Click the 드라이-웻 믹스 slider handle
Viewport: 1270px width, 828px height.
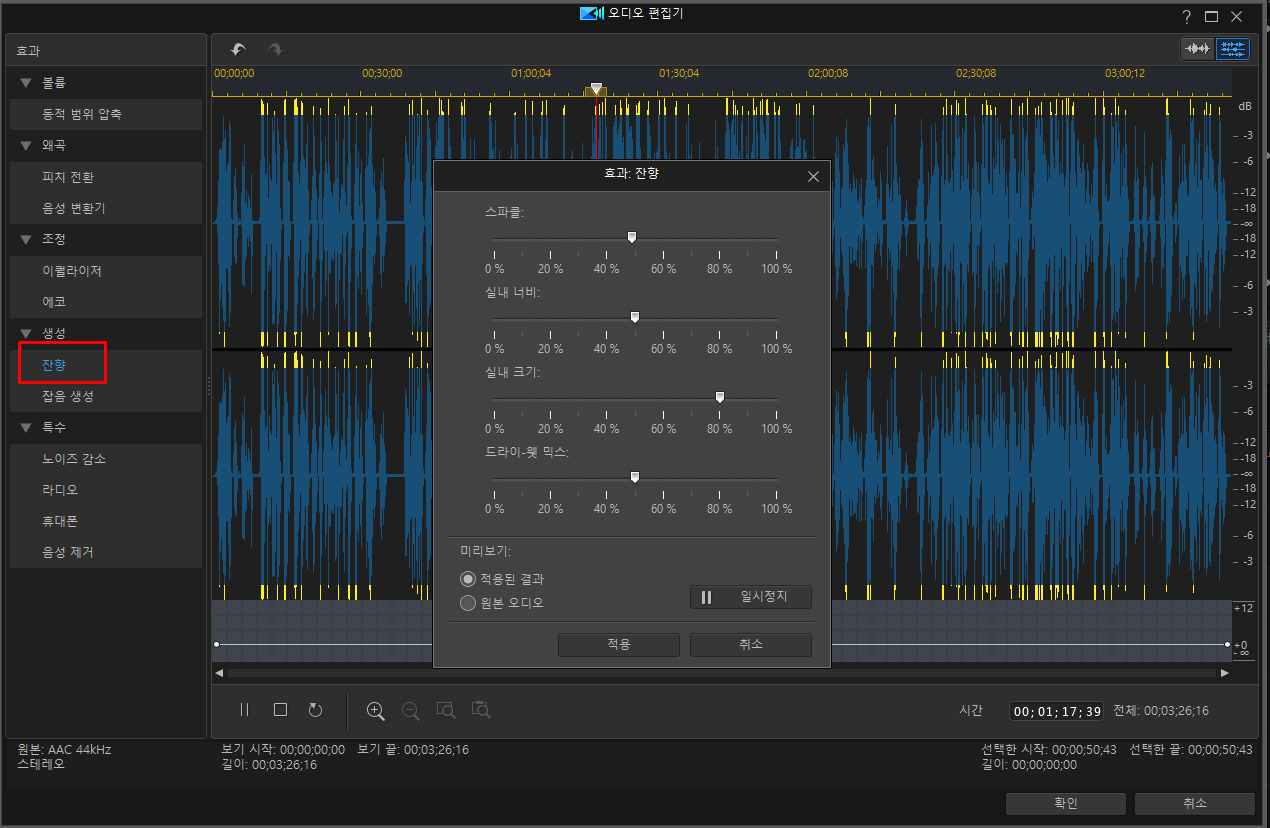(635, 478)
